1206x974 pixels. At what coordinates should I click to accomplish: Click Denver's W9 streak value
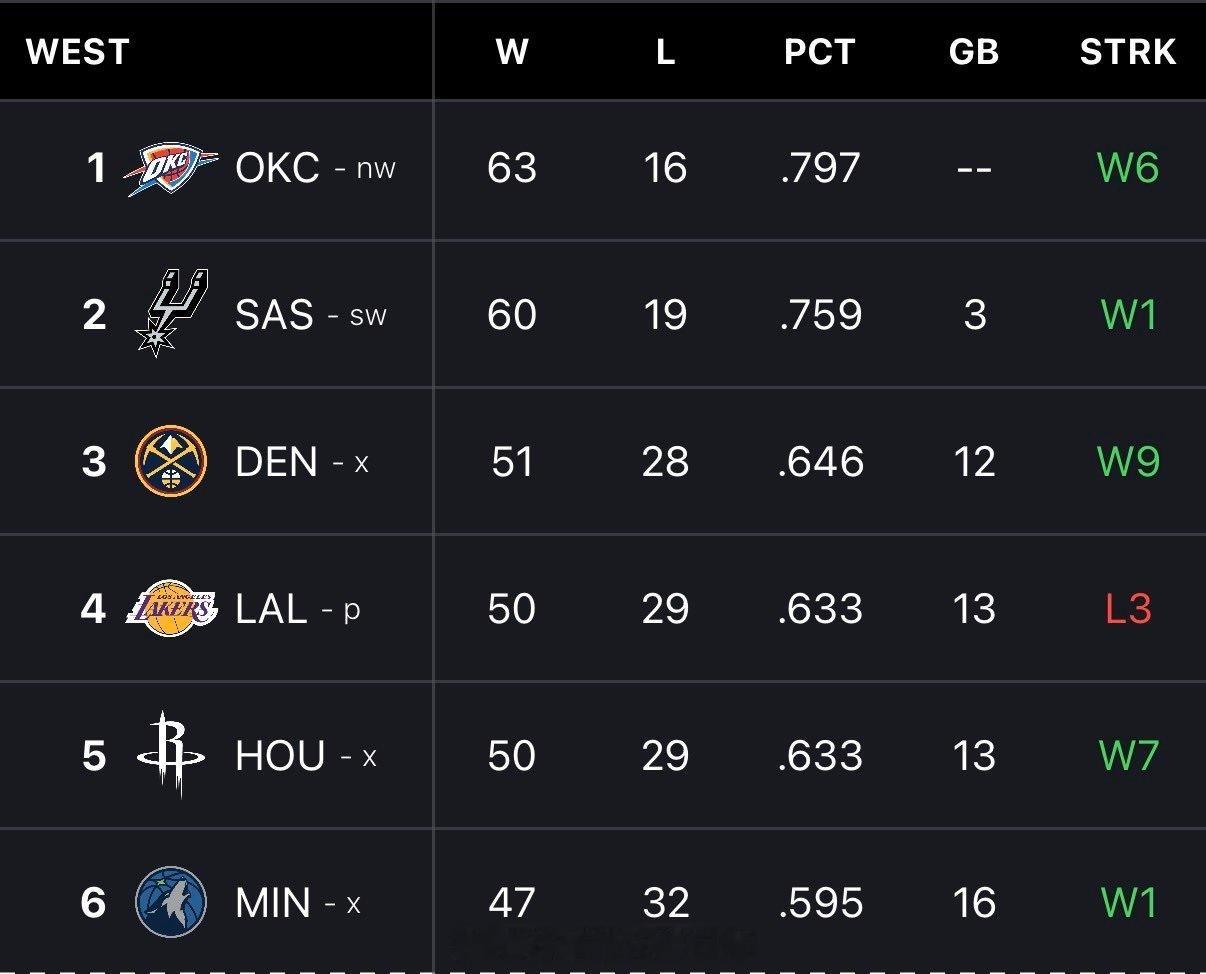(x=1128, y=461)
